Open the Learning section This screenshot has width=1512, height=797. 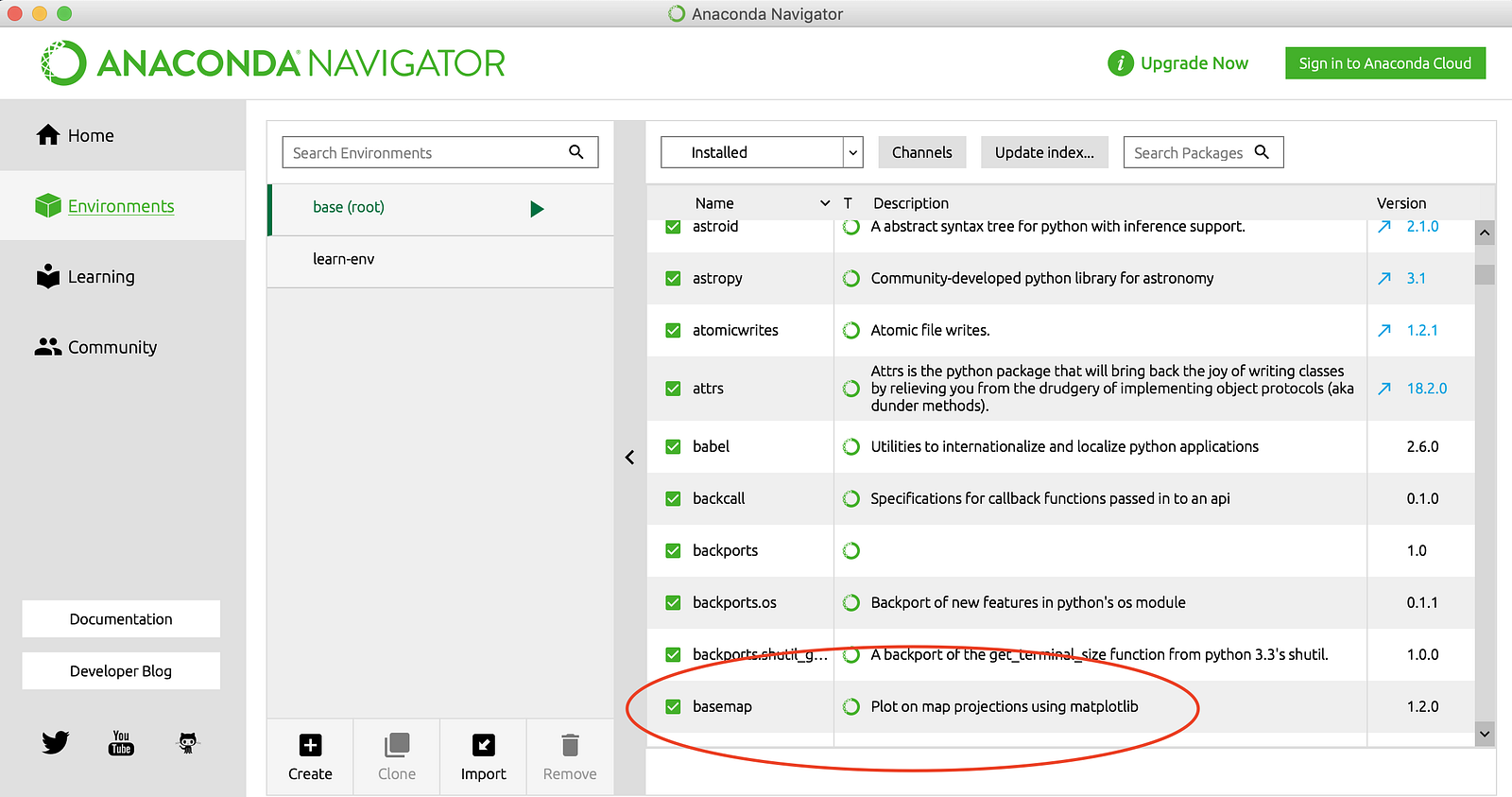123,276
